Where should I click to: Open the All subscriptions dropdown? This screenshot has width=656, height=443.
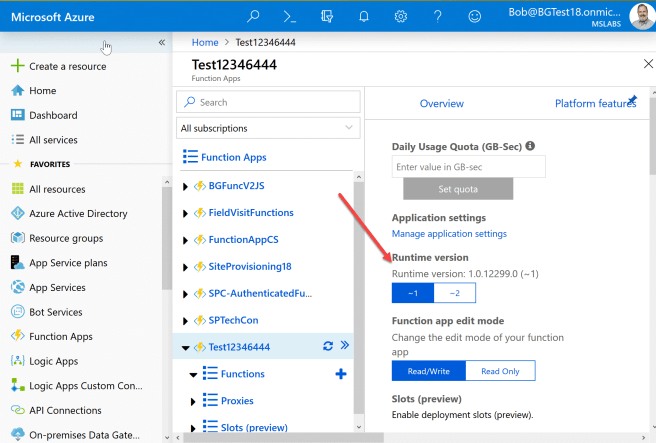[266, 128]
